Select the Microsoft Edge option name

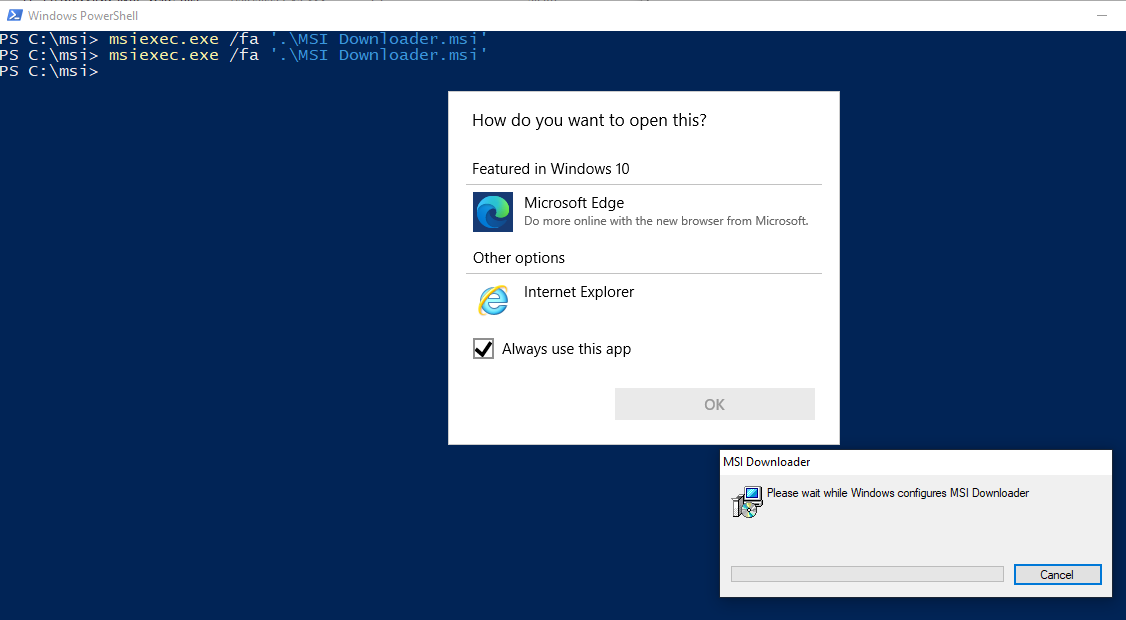pos(574,203)
